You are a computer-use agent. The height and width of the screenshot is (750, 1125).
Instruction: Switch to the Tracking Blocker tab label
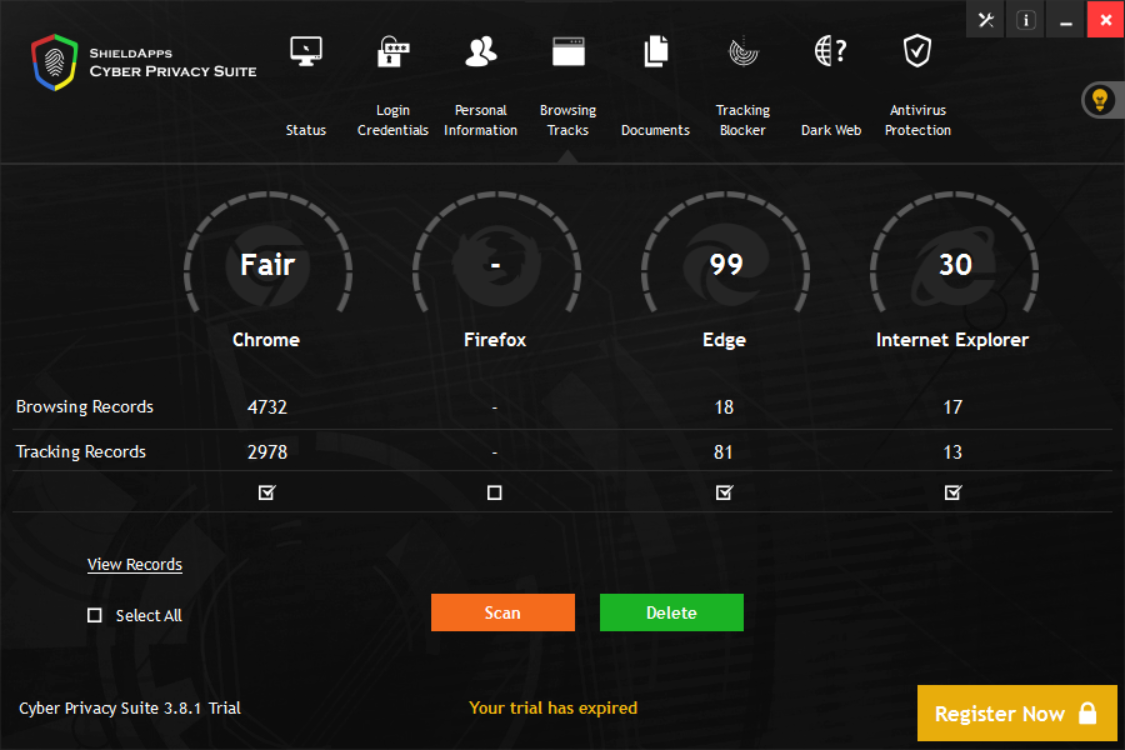pos(743,120)
